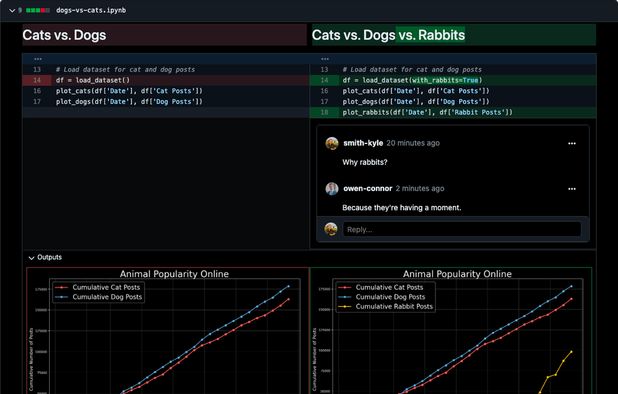Select the removed line 14 in the left pane
Image resolution: width=618 pixels, height=394 pixels.
click(166, 80)
